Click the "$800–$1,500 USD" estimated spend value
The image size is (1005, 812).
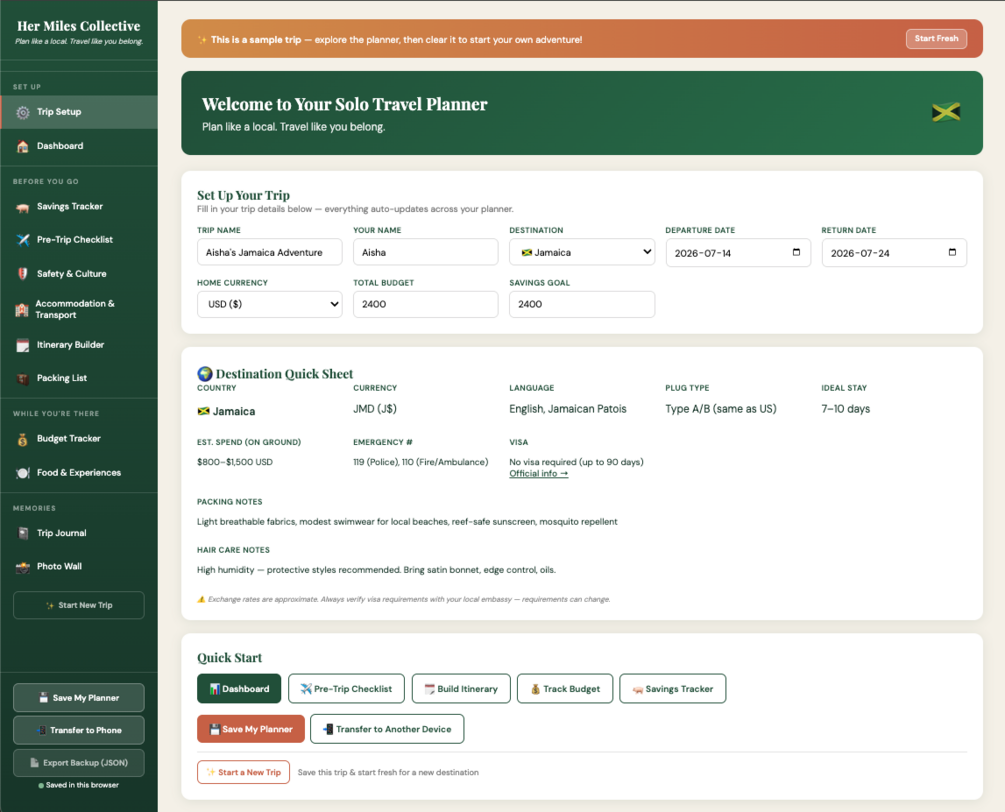click(235, 462)
